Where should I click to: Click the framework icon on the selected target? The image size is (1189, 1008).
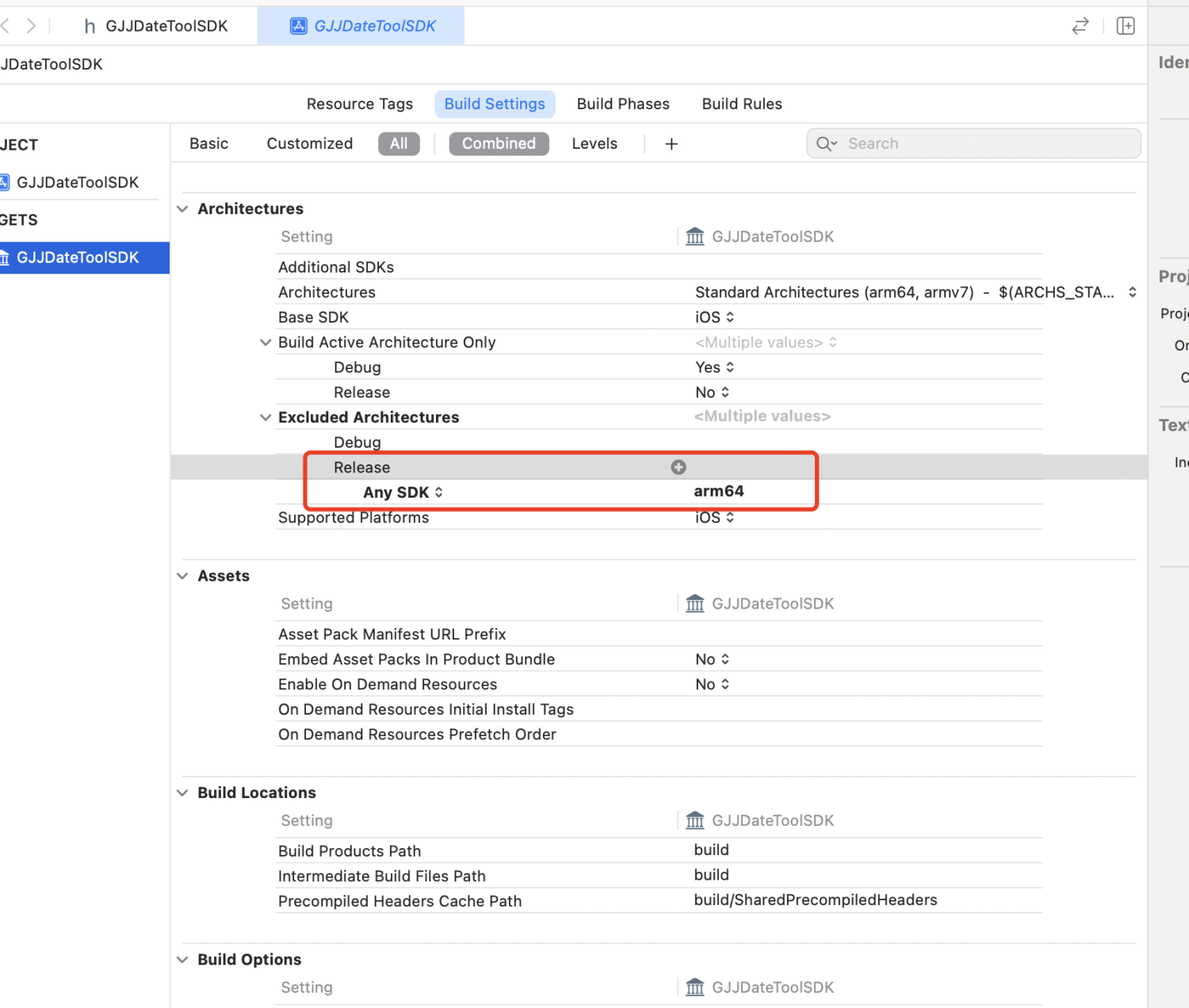(x=4, y=258)
